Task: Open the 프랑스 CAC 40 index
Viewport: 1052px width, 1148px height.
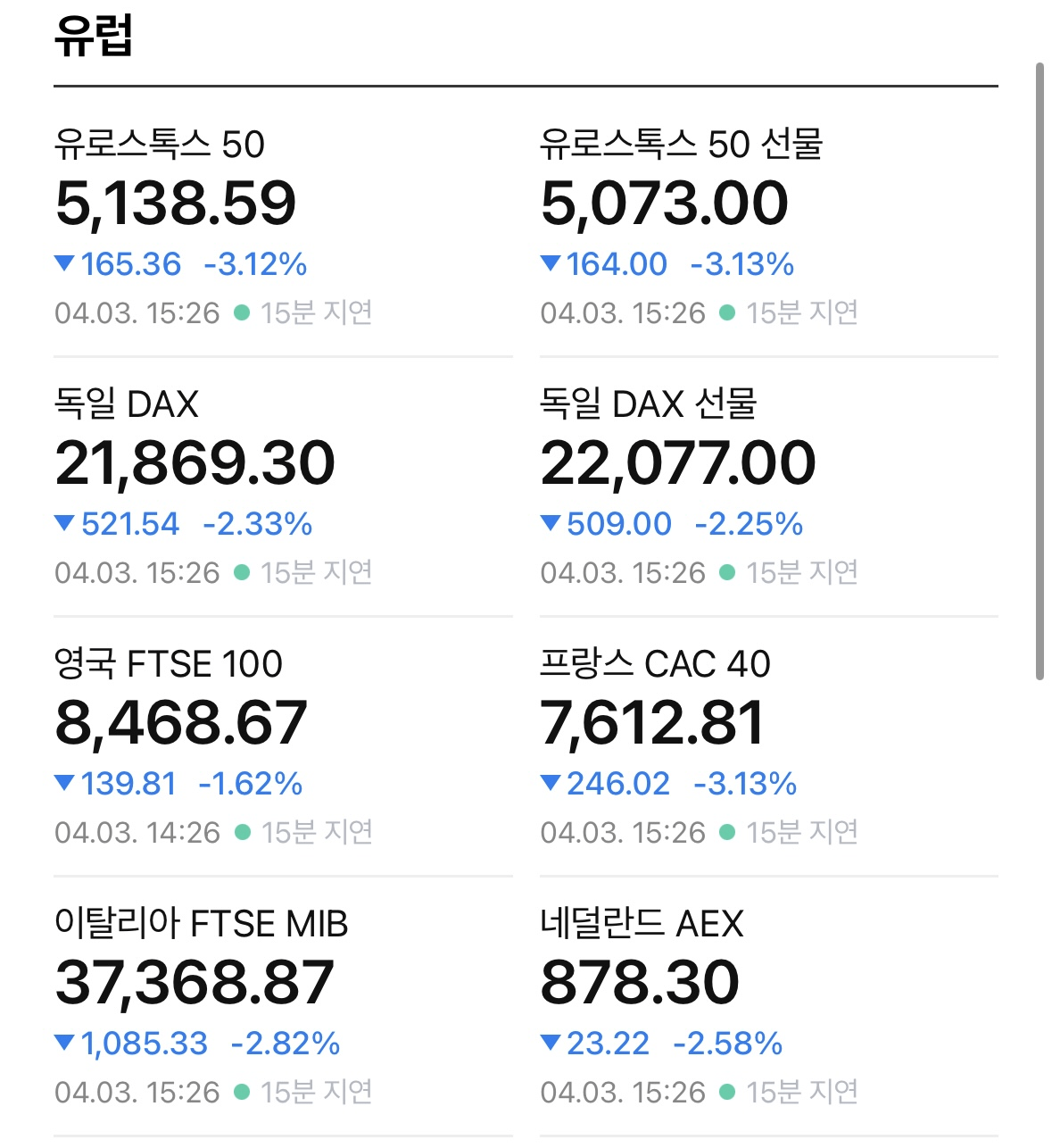Action: (x=655, y=664)
